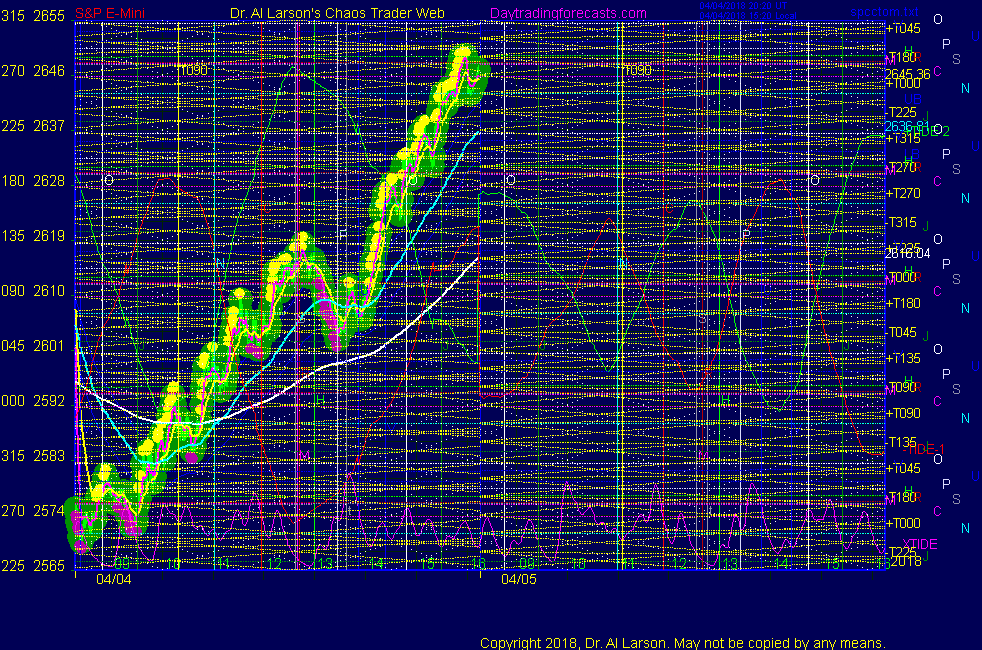
Task: Click the 2628 price axis label
Action: click(49, 182)
